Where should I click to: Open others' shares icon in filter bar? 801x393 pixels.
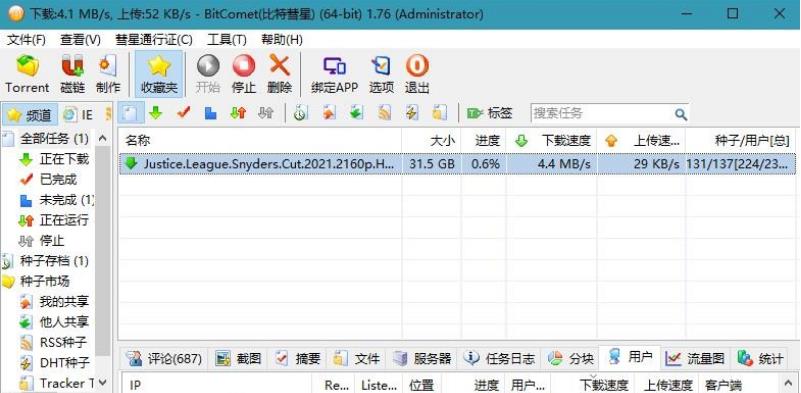click(356, 113)
